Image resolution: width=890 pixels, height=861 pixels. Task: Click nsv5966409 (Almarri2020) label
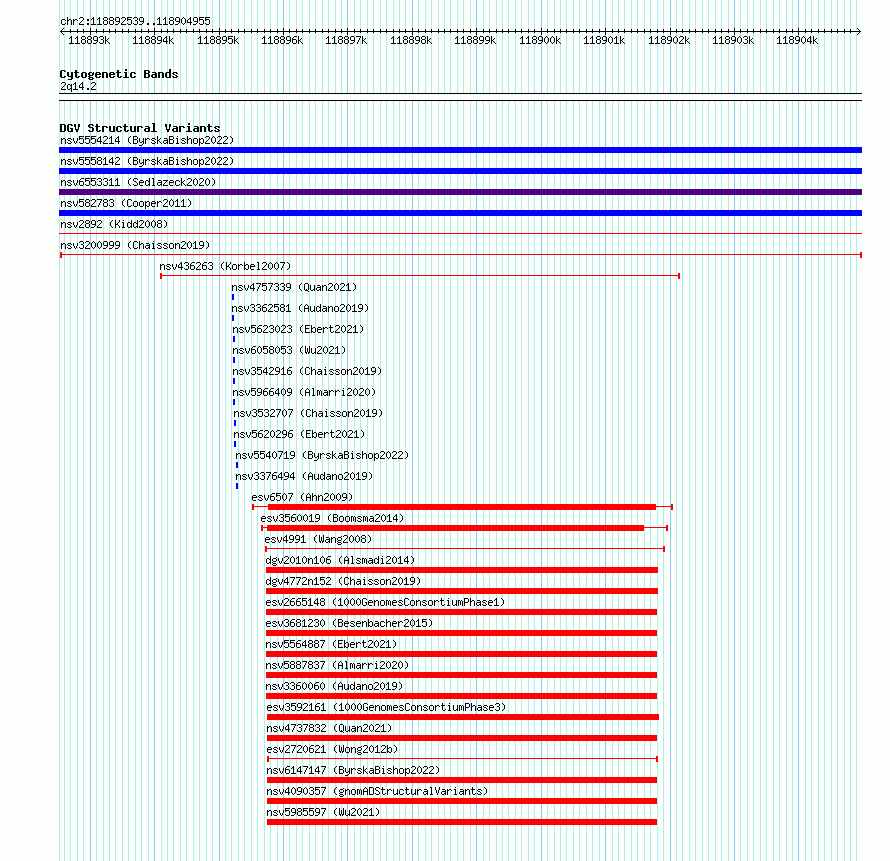pyautogui.click(x=304, y=392)
